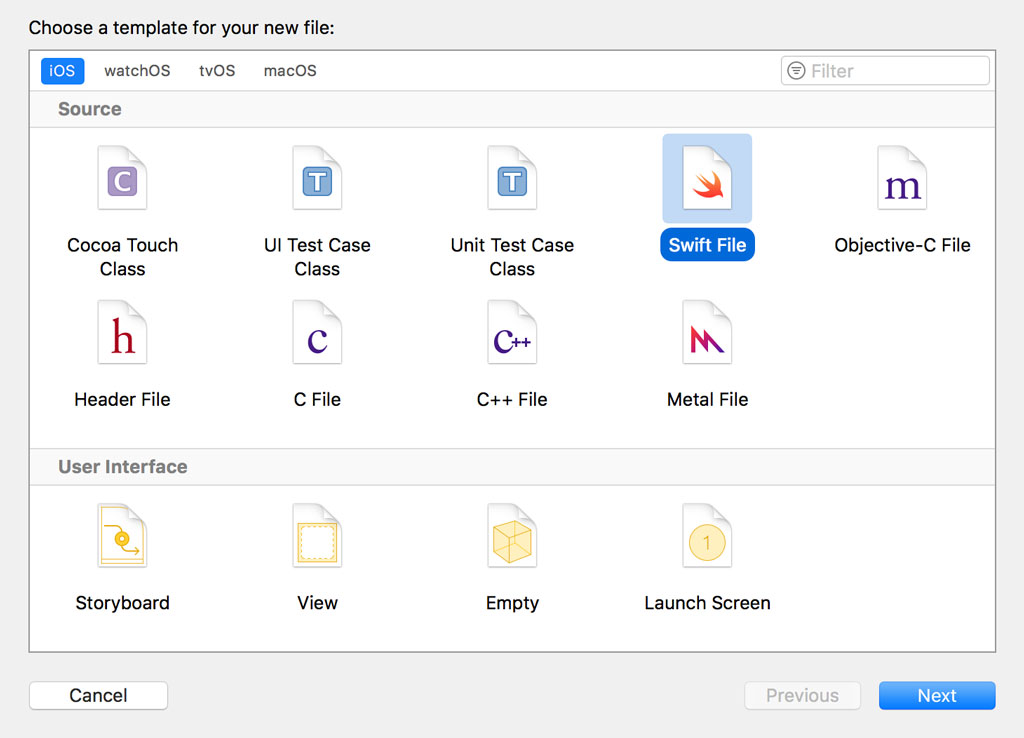Stay on the iOS tab
This screenshot has width=1024, height=738.
tap(62, 70)
